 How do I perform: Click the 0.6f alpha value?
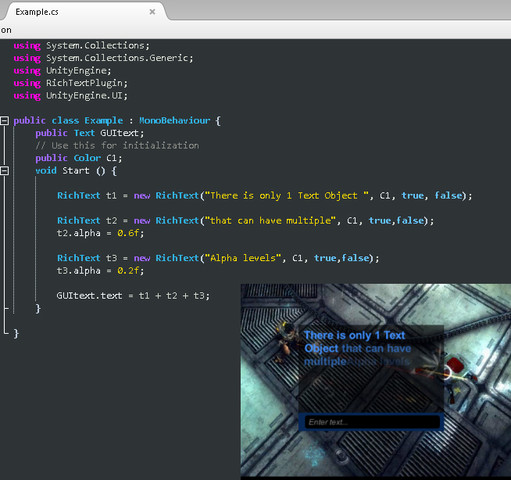pyautogui.click(x=128, y=233)
